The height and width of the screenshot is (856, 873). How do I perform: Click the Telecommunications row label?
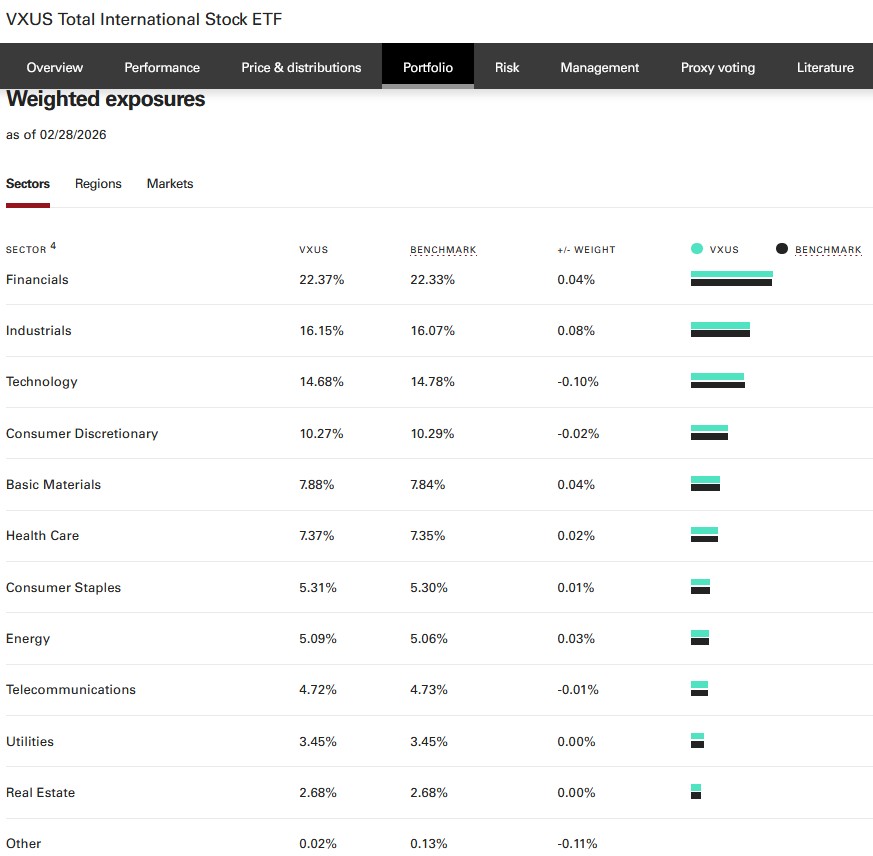pos(71,689)
